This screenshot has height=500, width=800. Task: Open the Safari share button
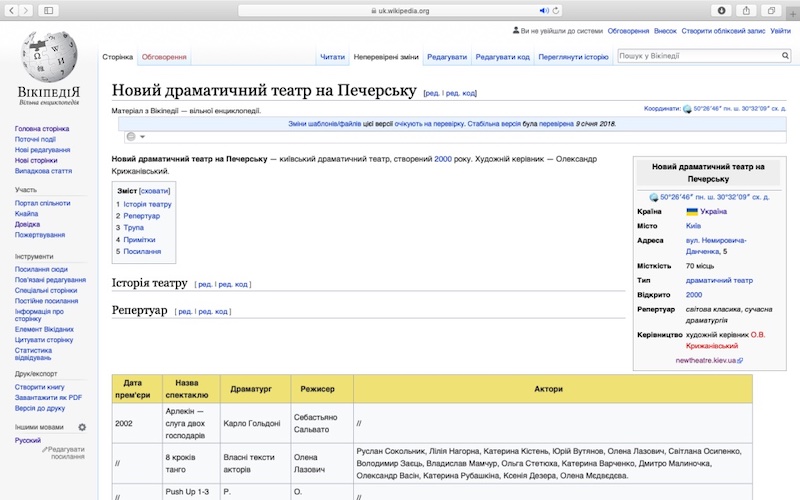click(746, 10)
